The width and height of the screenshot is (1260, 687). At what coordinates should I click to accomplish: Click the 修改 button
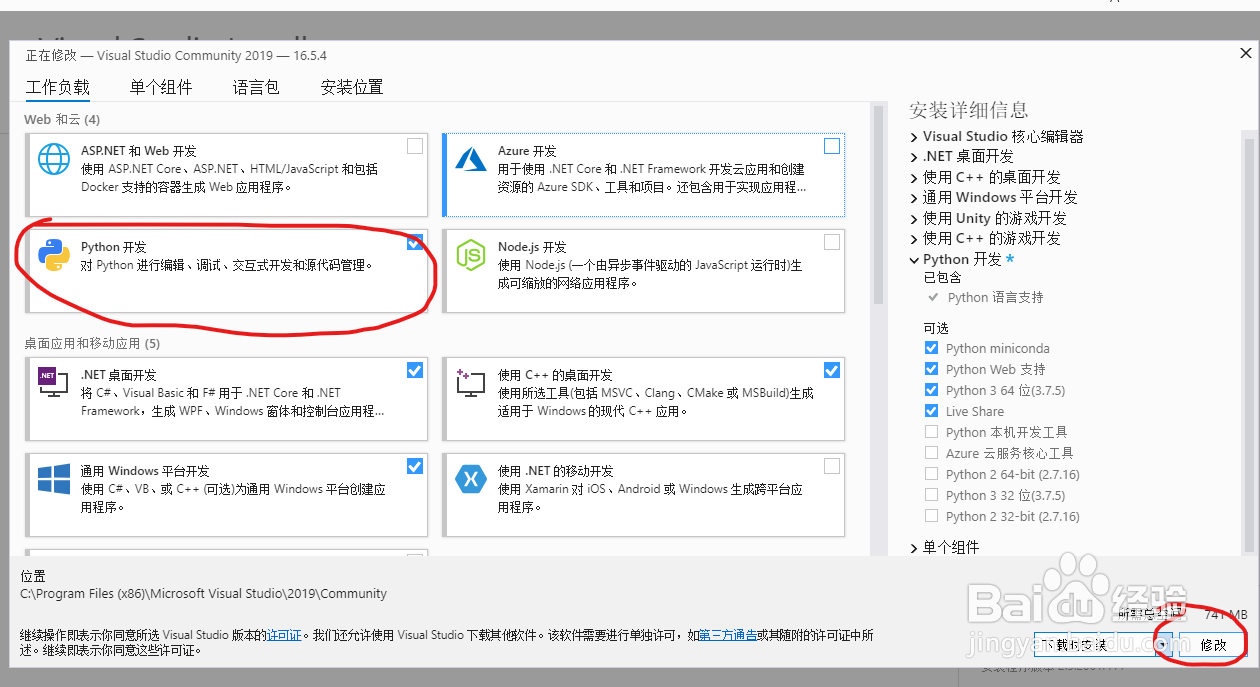[x=1212, y=645]
